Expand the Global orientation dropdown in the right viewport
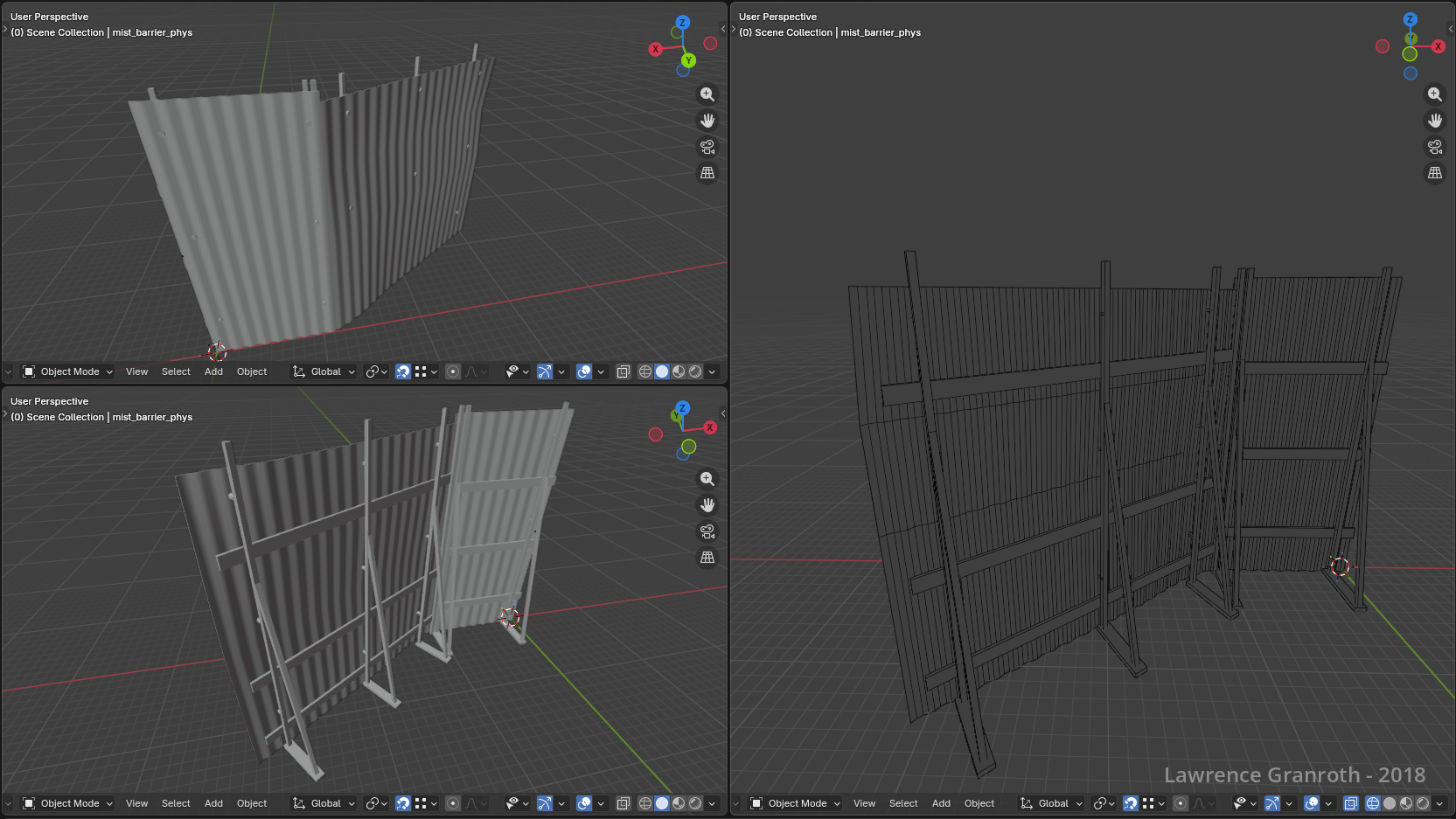Screen dimensions: 1456x819 tap(1052, 803)
